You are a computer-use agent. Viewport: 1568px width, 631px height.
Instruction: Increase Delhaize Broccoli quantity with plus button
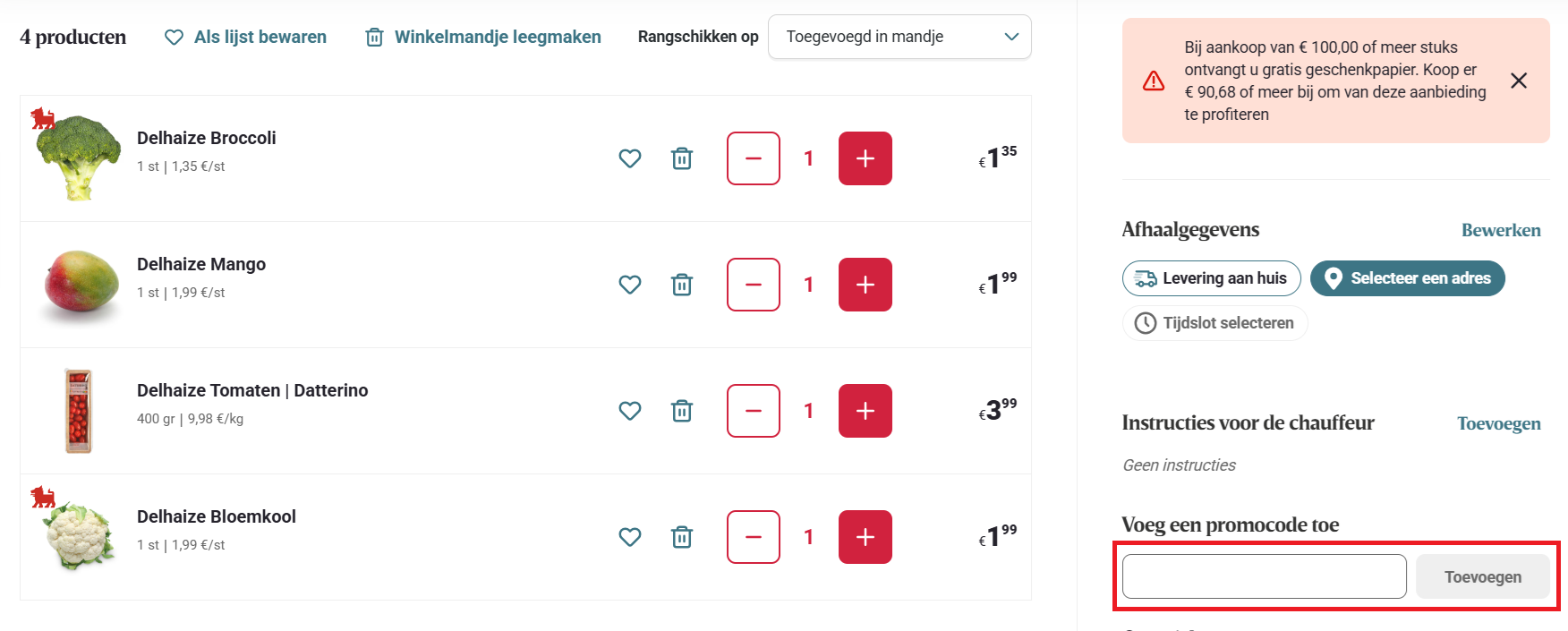(x=865, y=158)
